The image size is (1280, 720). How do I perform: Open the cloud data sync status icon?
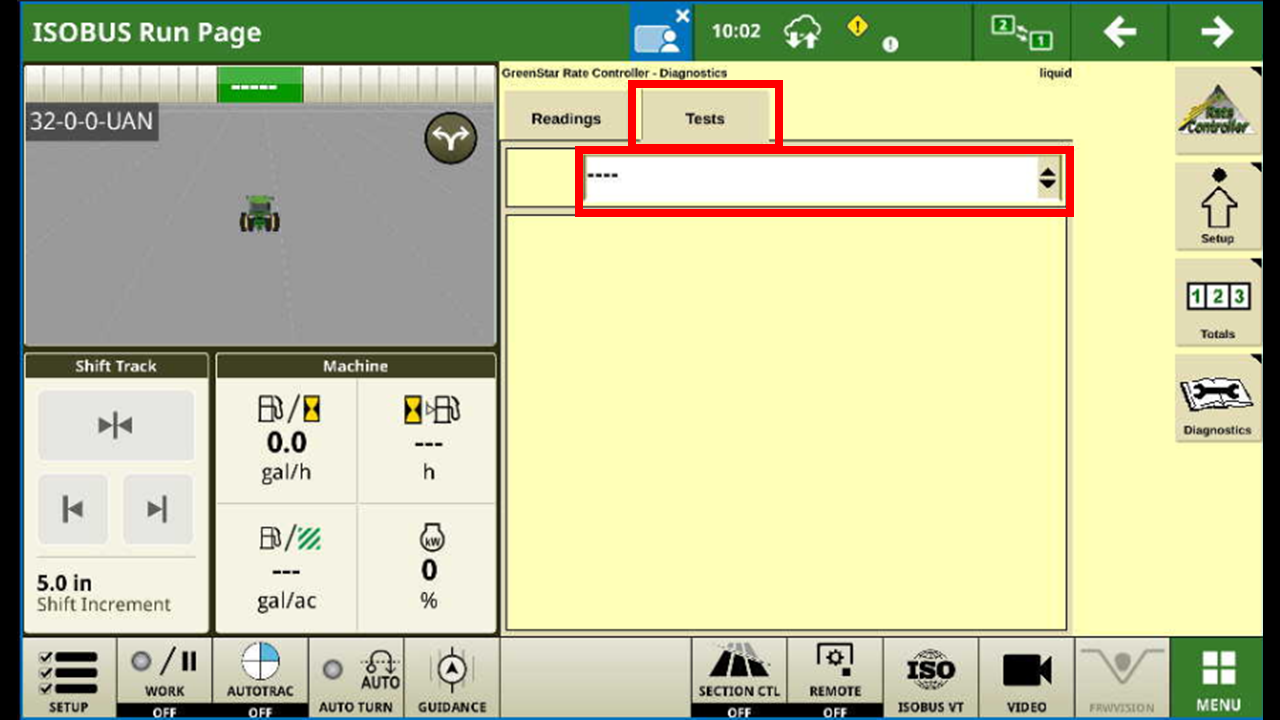pos(802,32)
